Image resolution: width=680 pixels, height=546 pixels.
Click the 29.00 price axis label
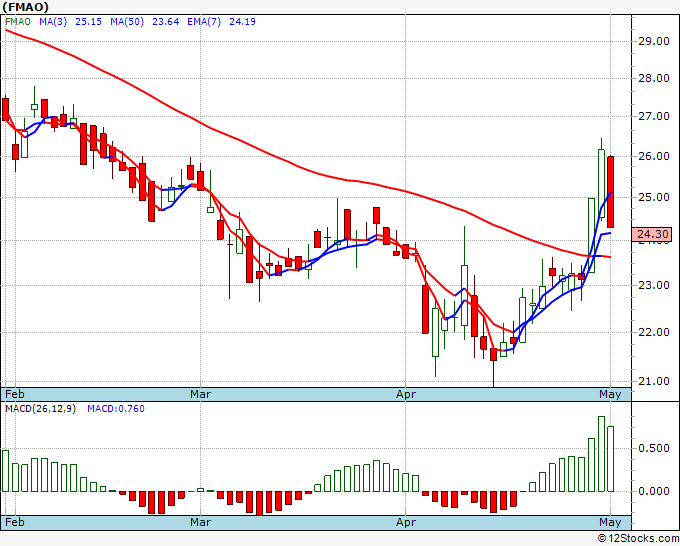654,41
